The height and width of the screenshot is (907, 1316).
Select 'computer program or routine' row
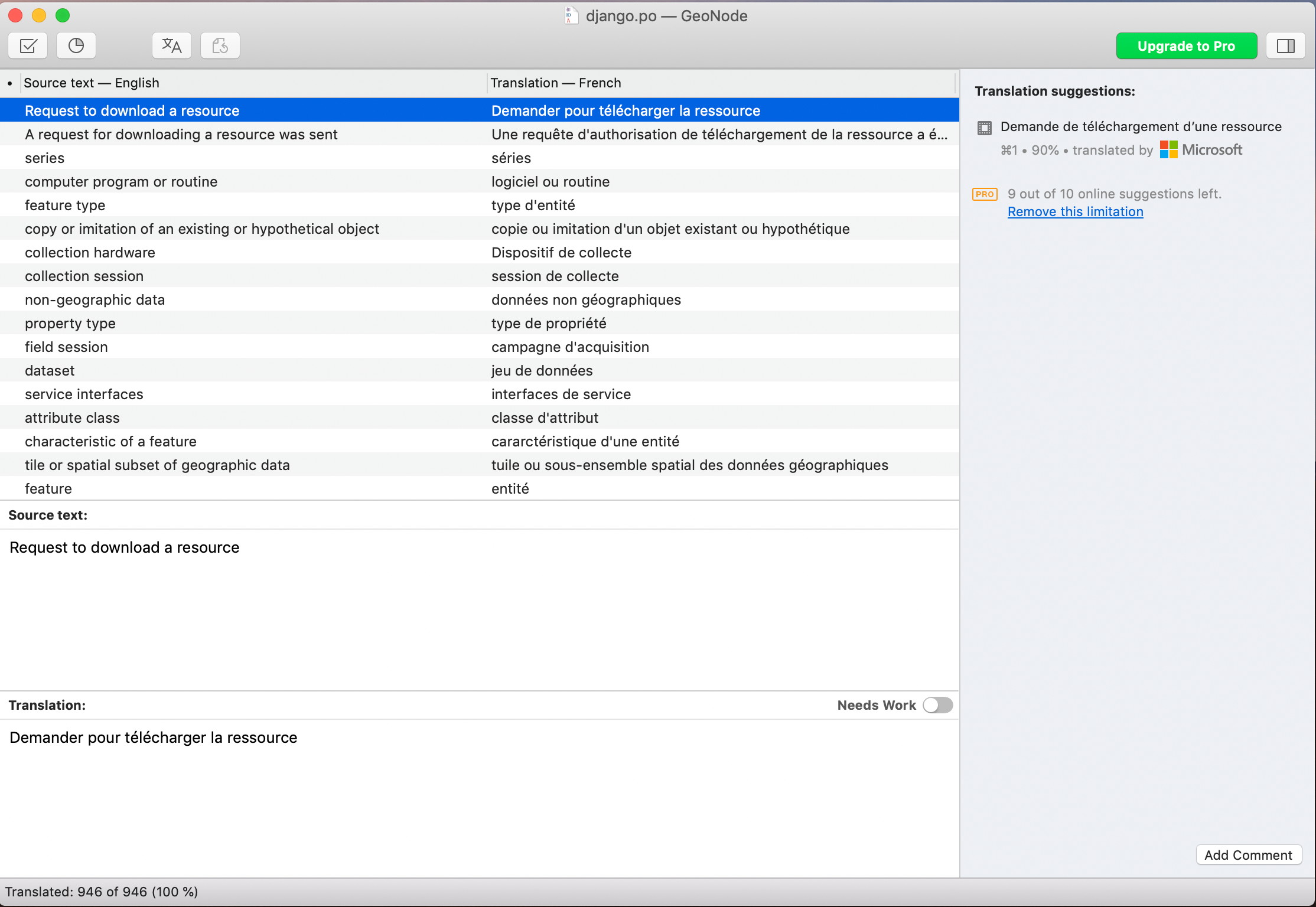tap(479, 181)
